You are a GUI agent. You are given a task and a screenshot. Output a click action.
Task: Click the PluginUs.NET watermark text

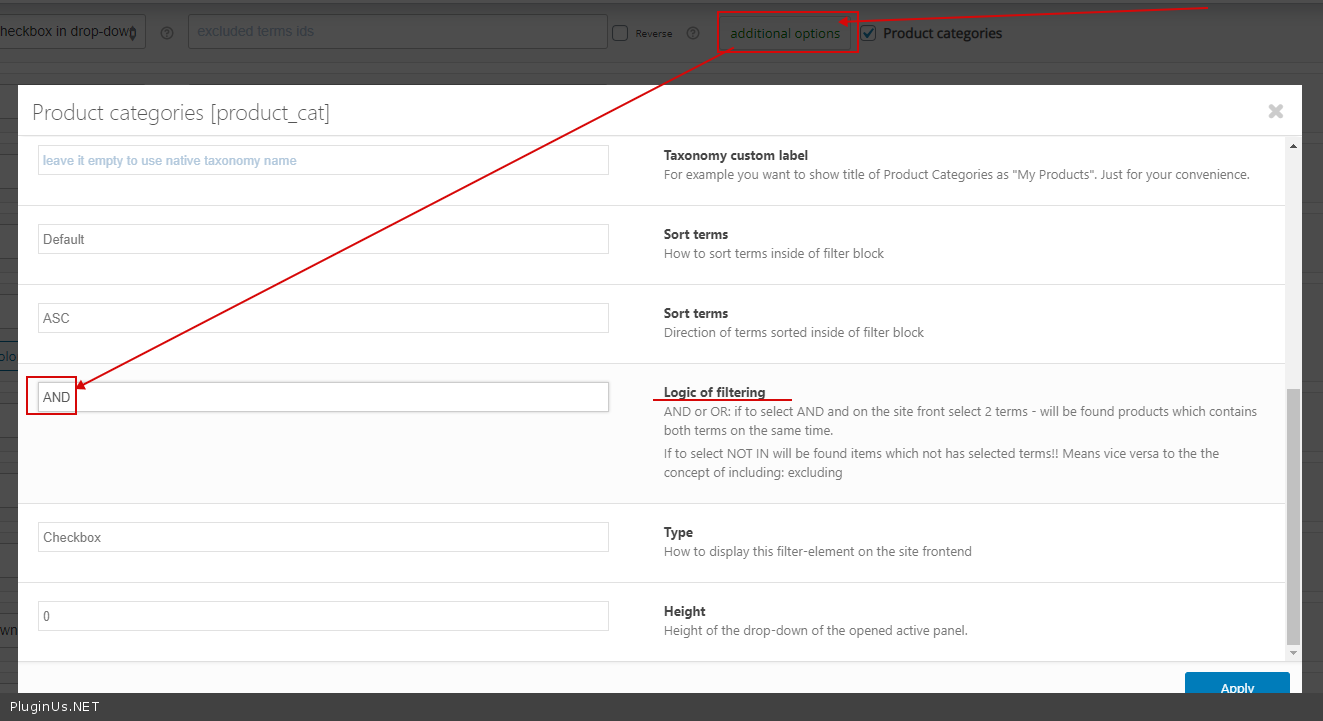tap(55, 706)
